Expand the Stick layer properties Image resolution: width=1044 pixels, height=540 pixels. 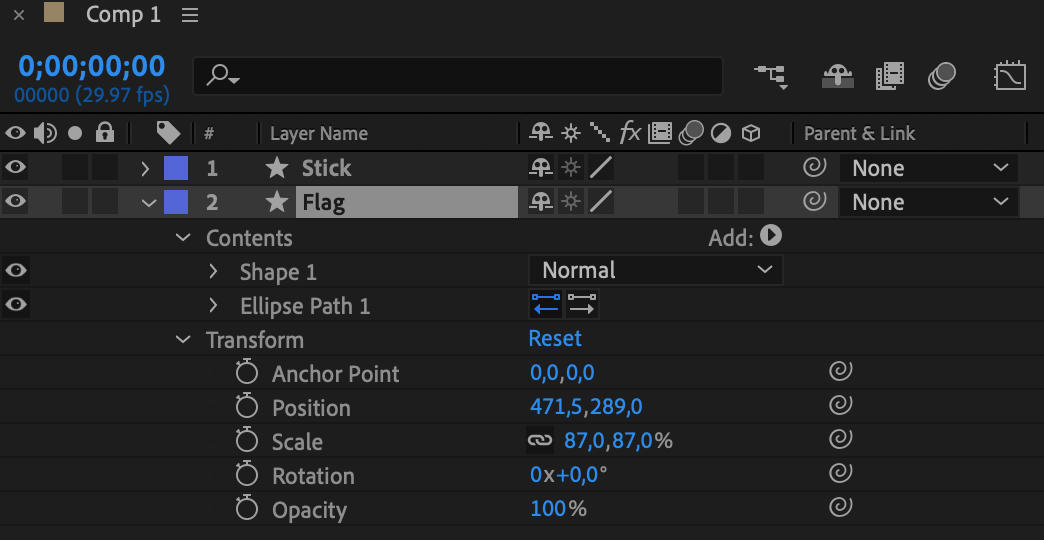[x=146, y=168]
